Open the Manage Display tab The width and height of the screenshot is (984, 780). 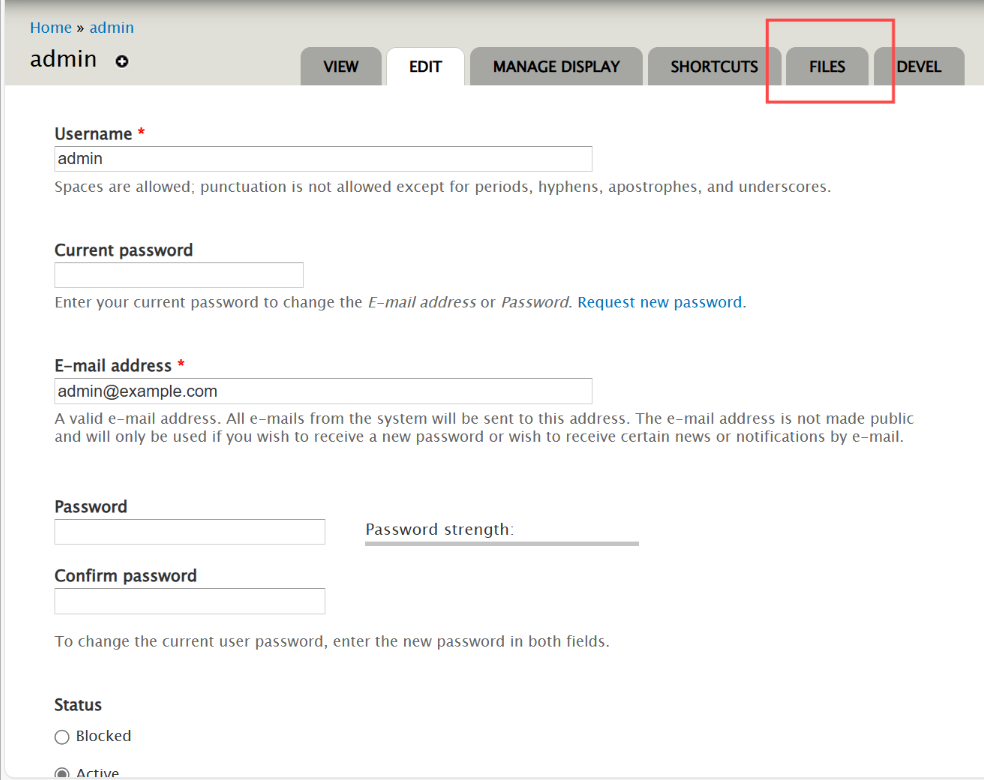[556, 66]
